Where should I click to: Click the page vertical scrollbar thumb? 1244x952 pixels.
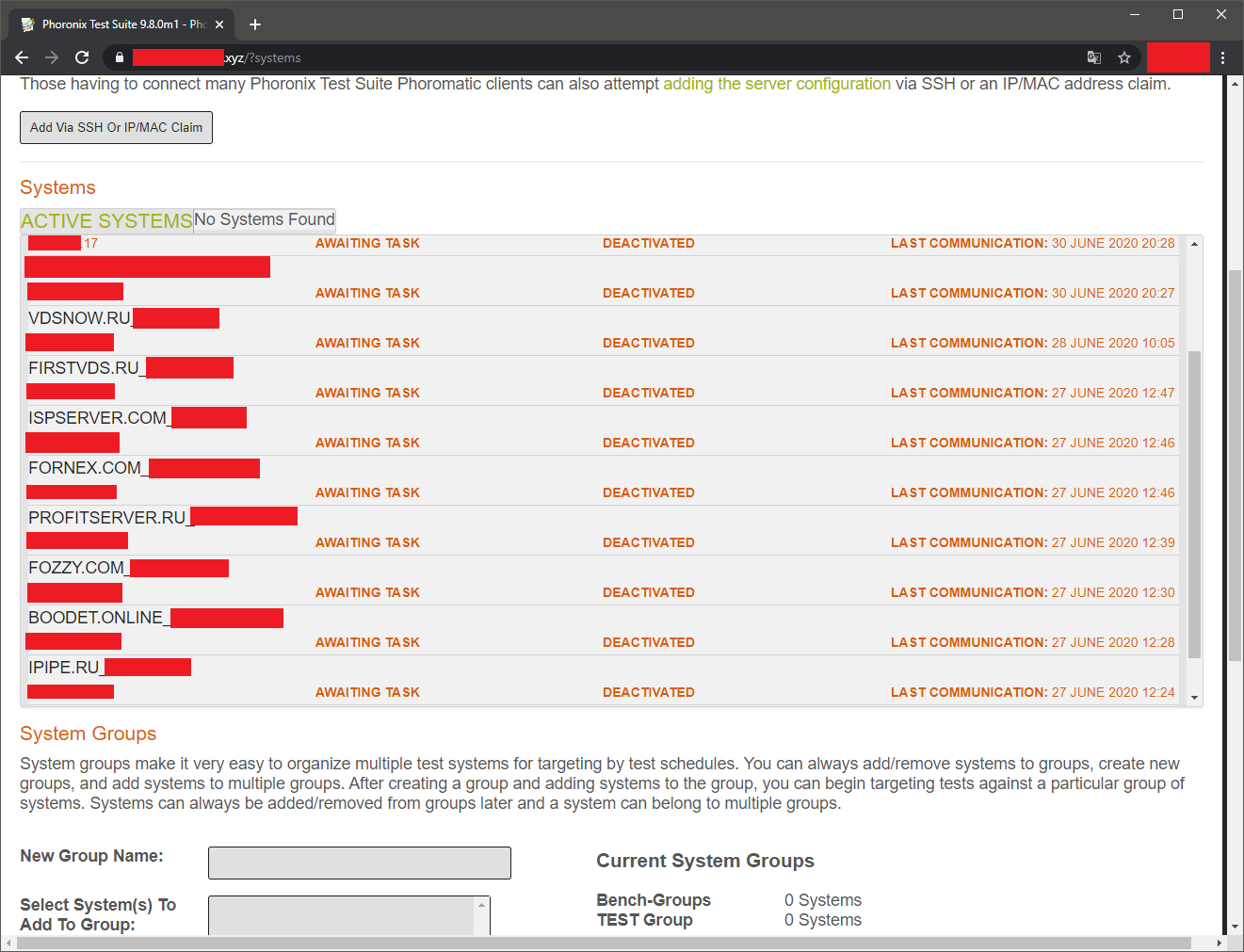(1235, 464)
